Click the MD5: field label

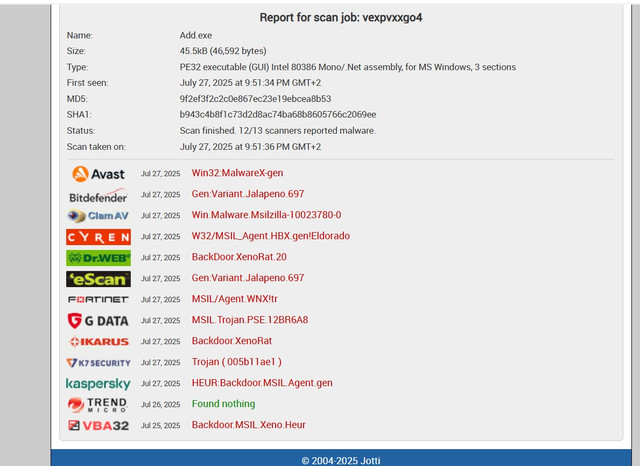77,99
